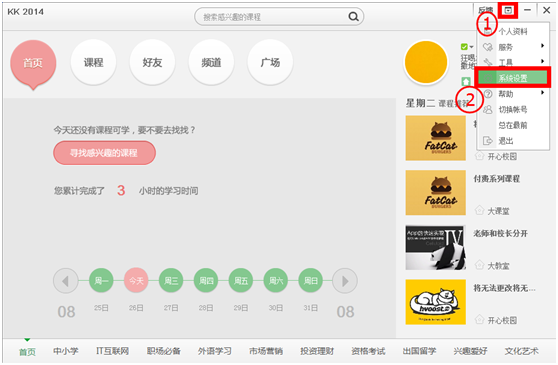Expand the 服务 submenu arrow

pos(542,46)
